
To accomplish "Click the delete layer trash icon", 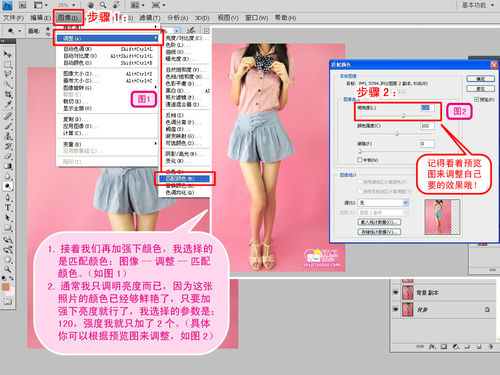I will tap(491, 347).
